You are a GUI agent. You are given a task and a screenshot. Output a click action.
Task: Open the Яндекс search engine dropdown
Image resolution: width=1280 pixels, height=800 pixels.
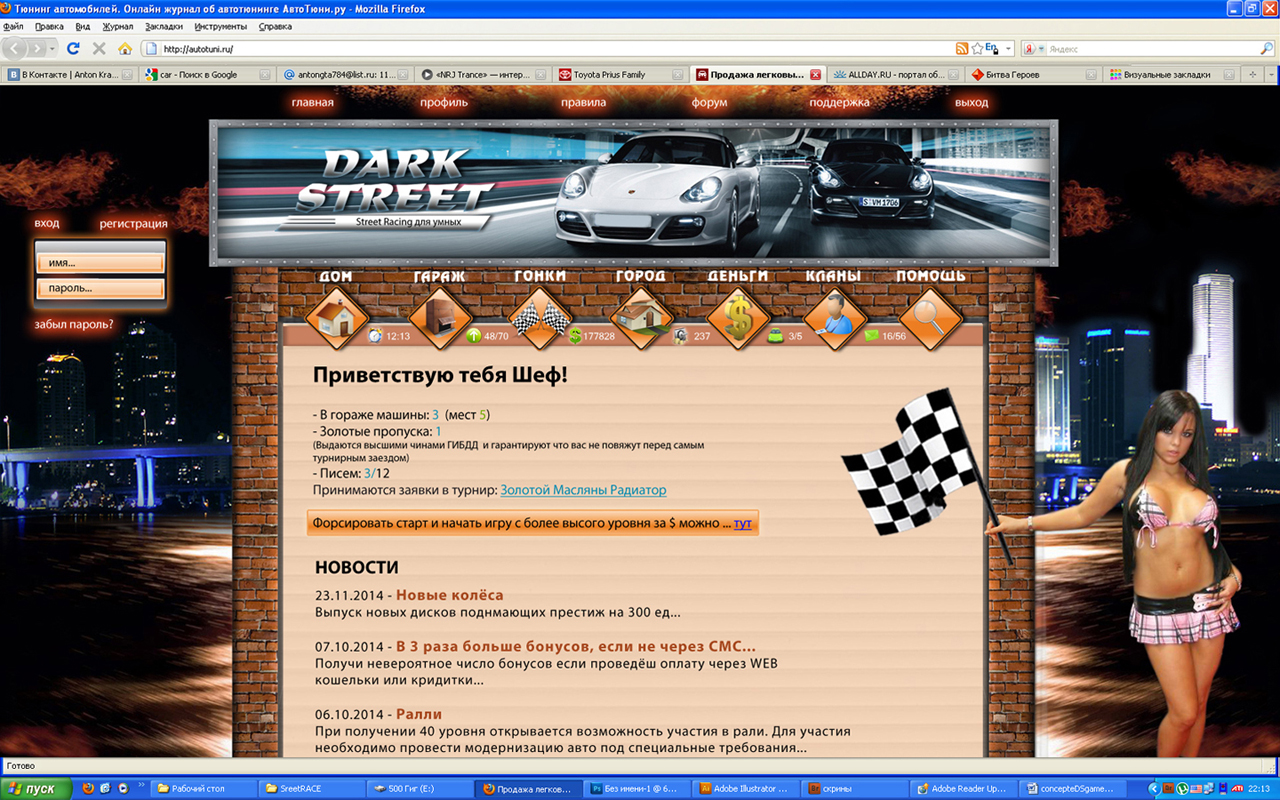(1040, 48)
